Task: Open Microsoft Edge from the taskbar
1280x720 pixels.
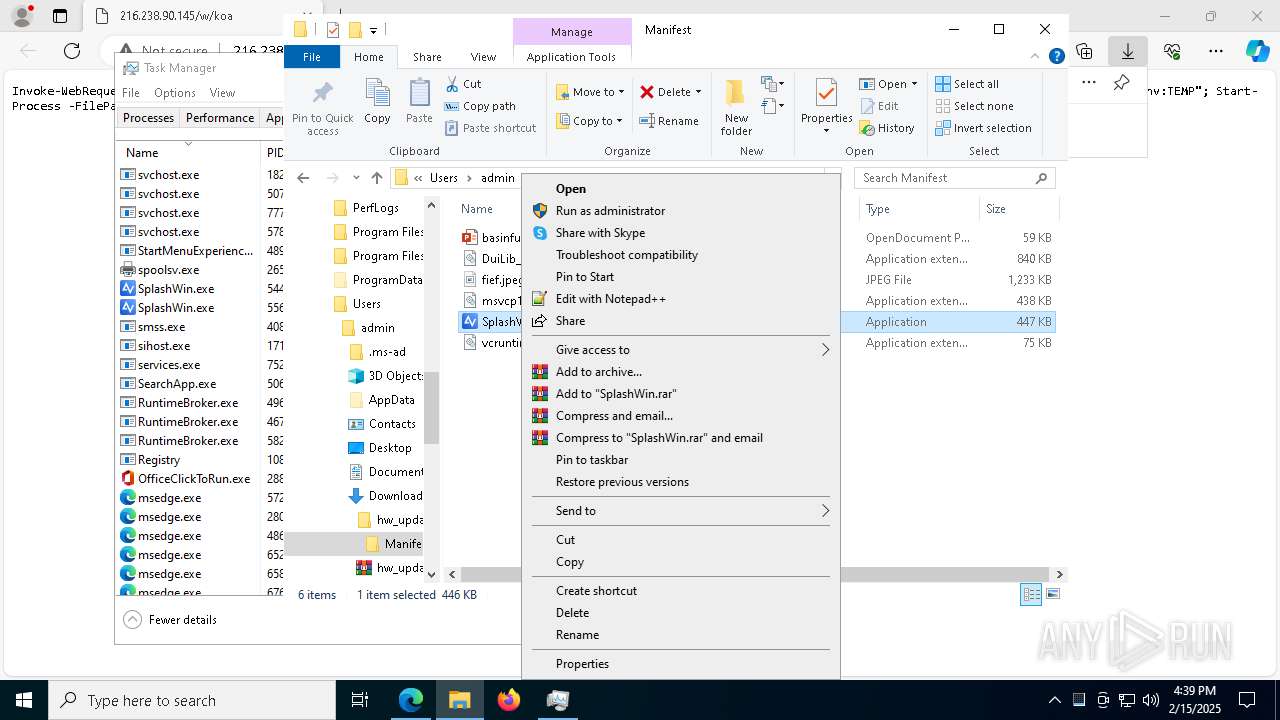Action: 411,700
